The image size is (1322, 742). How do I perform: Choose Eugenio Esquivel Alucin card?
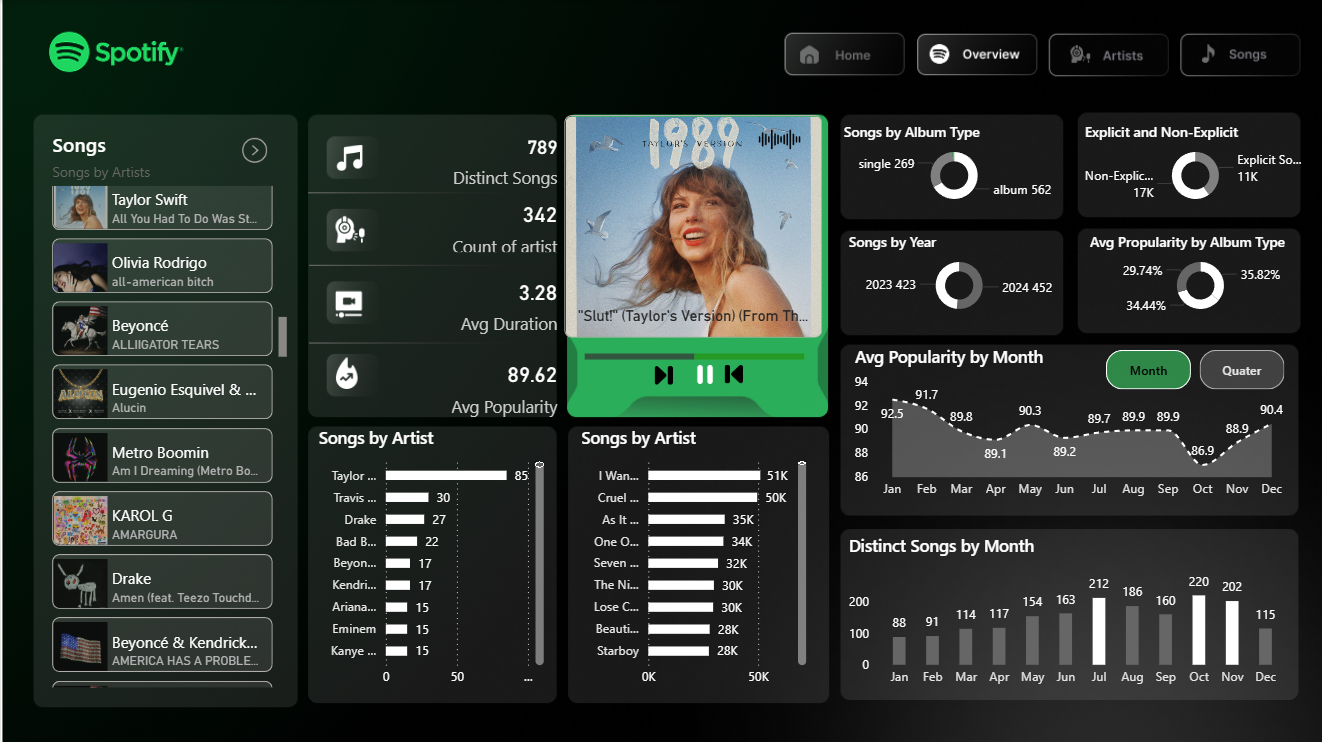click(x=162, y=392)
